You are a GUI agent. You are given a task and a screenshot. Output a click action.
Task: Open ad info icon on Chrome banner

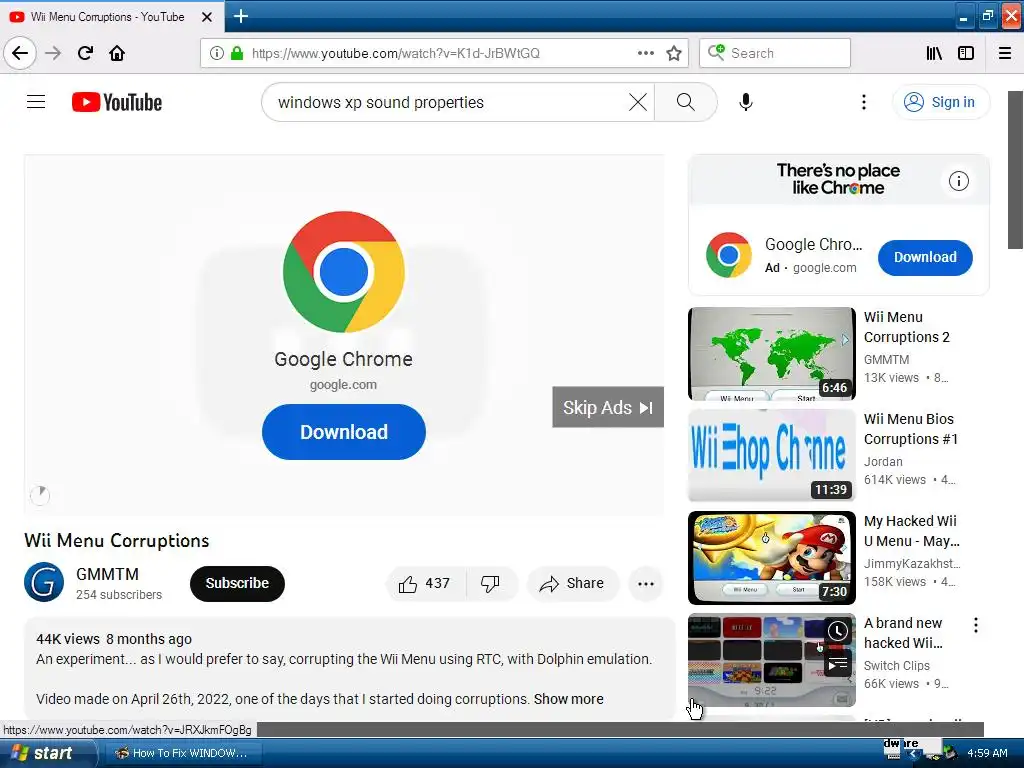coord(958,181)
